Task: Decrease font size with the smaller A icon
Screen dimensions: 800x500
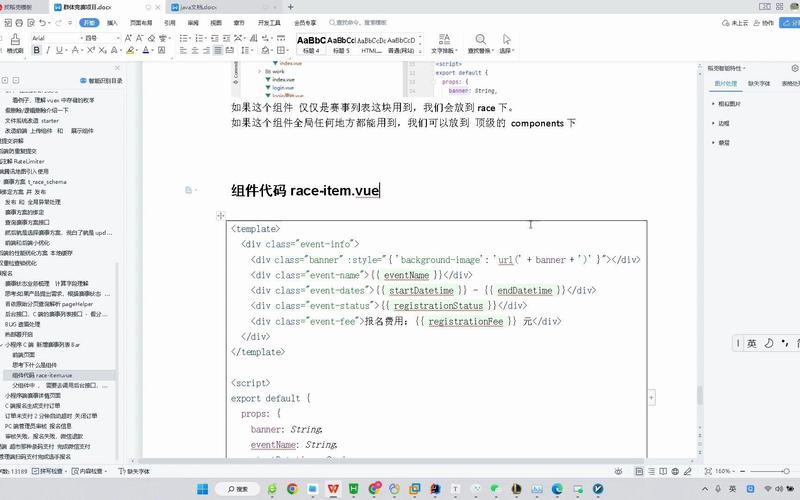Action: click(139, 38)
